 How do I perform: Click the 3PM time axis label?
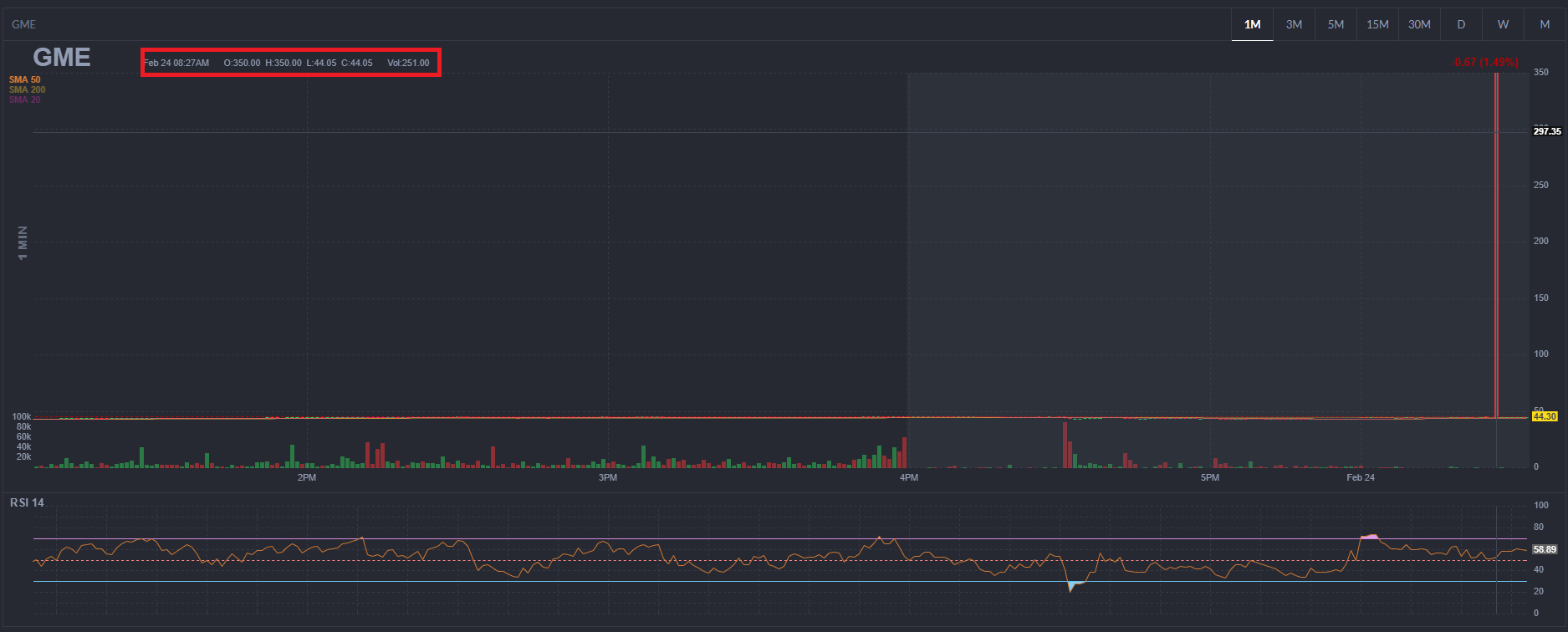(x=608, y=477)
